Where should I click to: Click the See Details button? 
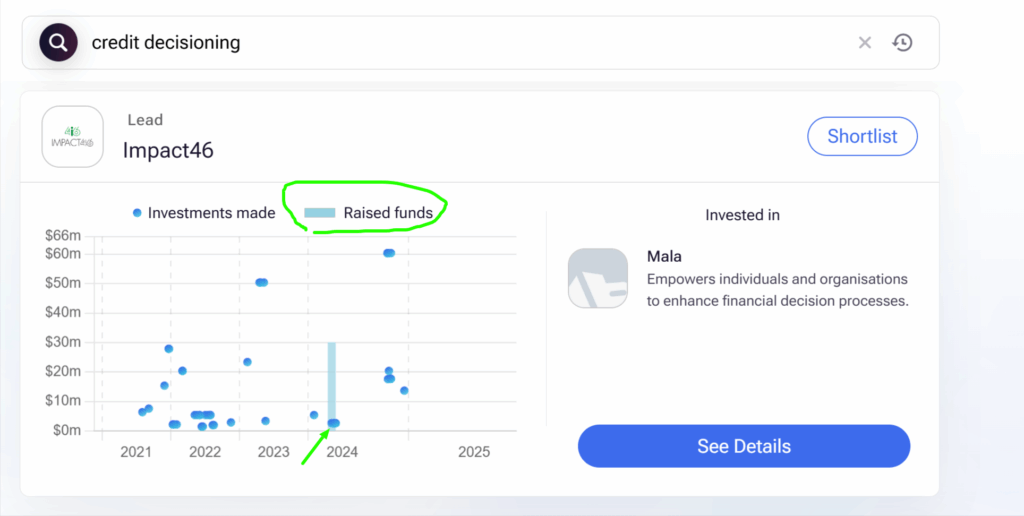tap(744, 446)
